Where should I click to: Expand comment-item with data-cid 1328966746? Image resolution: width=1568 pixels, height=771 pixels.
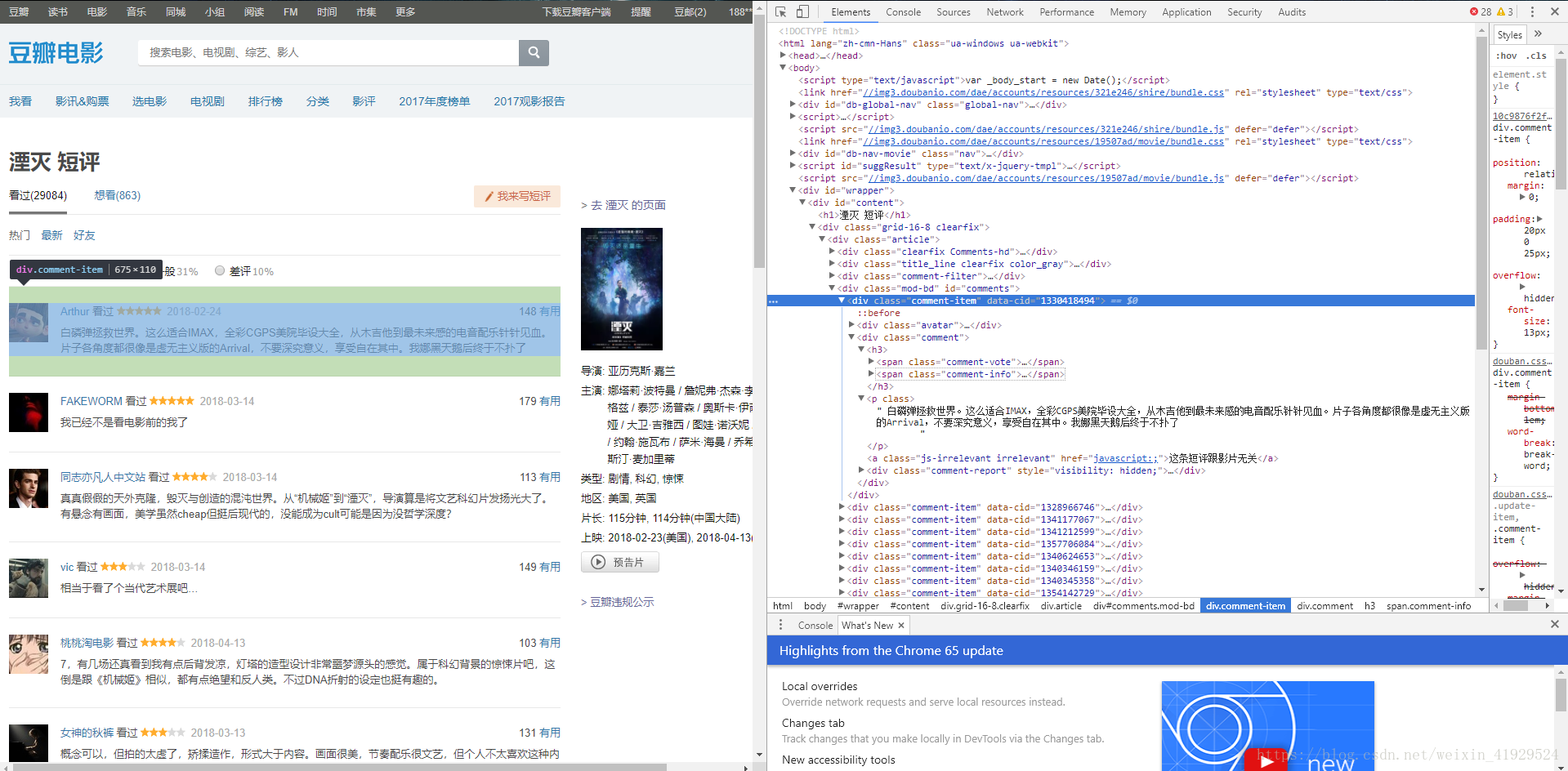pyautogui.click(x=842, y=507)
